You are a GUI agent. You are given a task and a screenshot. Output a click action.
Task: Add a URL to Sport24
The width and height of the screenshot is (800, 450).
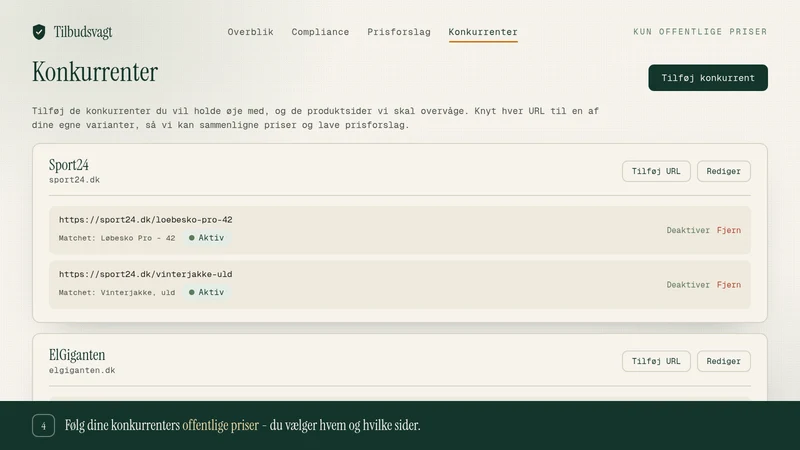[x=656, y=171]
